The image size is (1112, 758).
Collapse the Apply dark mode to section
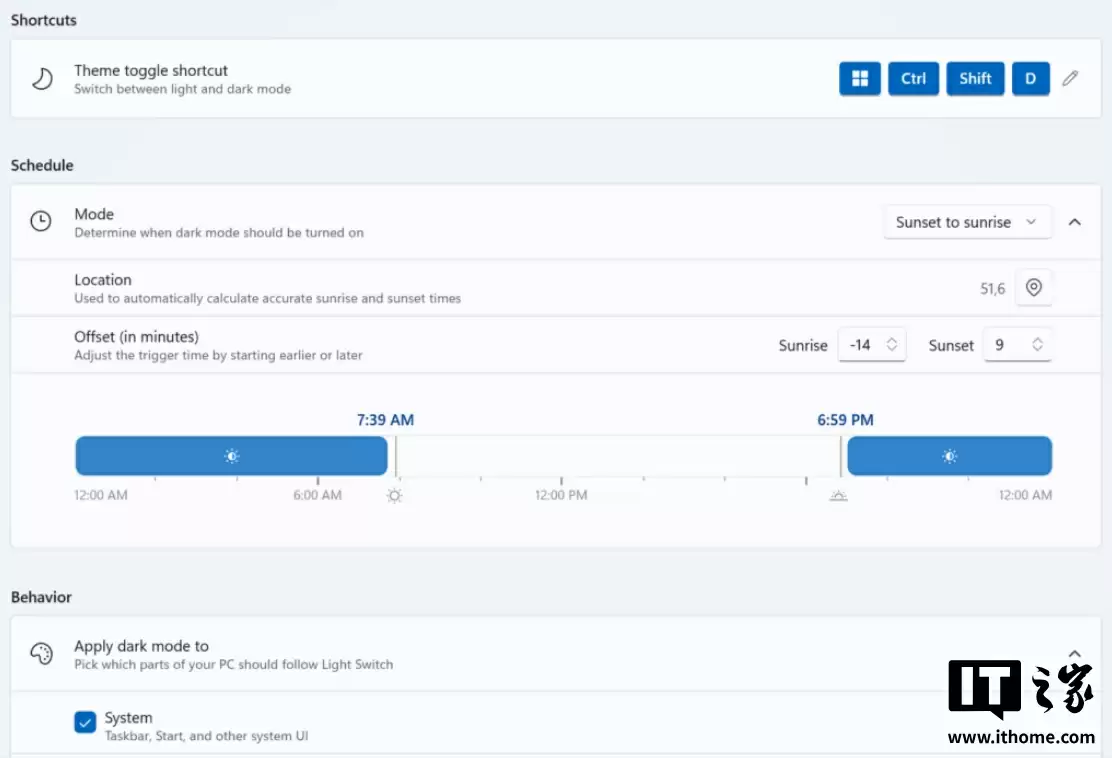1075,654
